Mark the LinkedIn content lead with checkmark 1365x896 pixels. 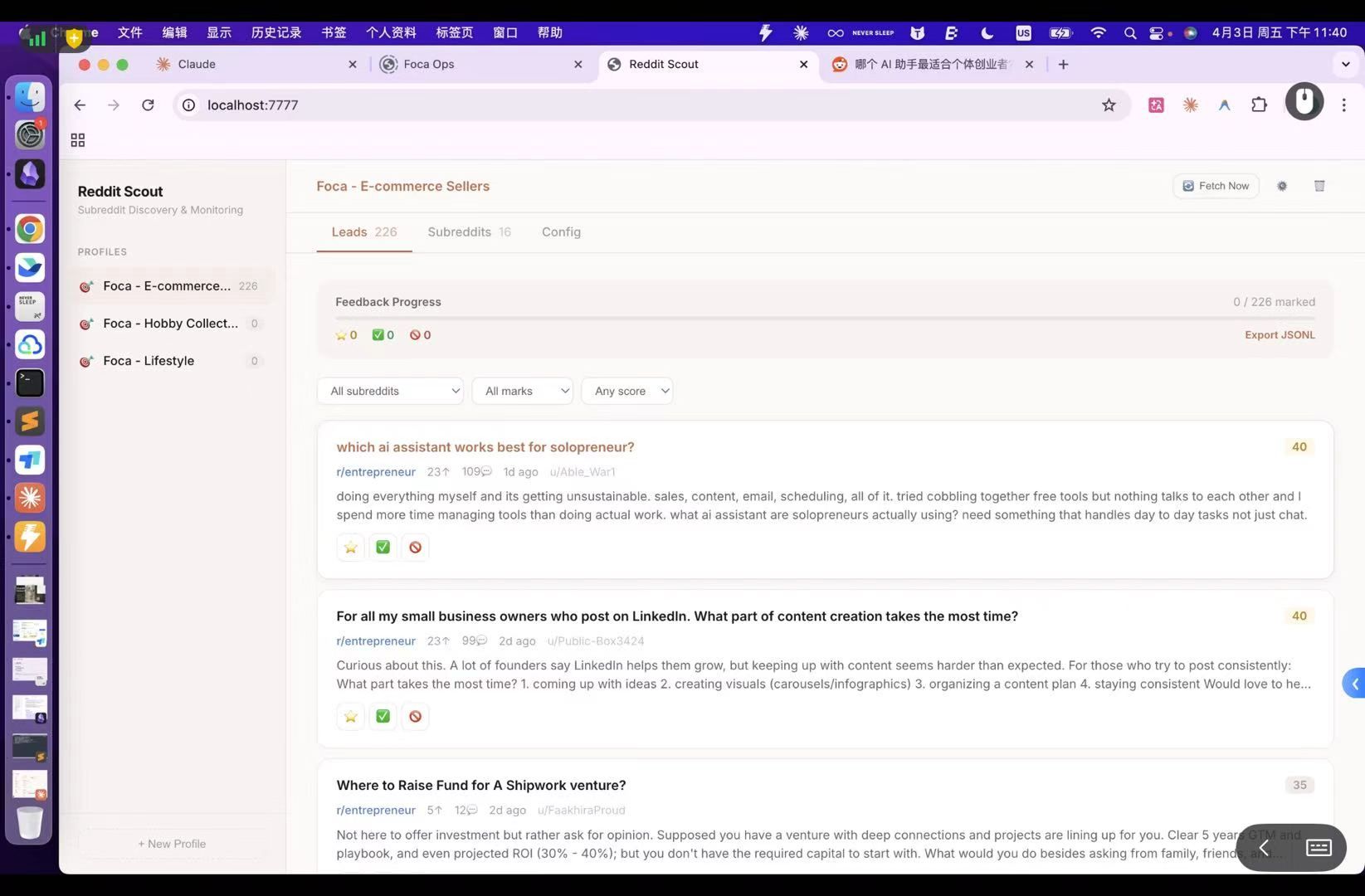[x=383, y=717]
